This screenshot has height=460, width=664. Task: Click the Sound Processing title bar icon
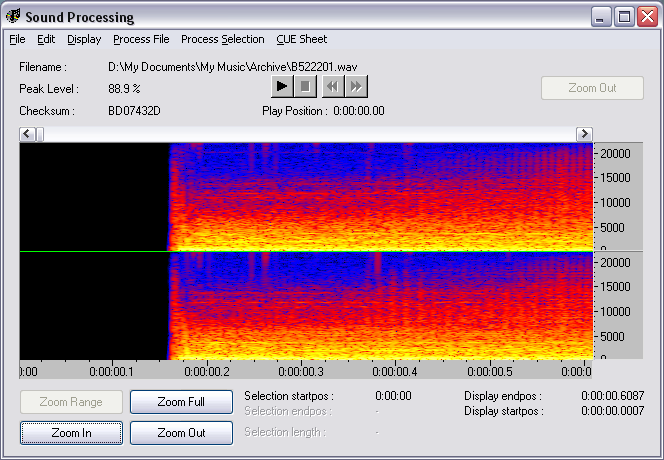[13, 17]
